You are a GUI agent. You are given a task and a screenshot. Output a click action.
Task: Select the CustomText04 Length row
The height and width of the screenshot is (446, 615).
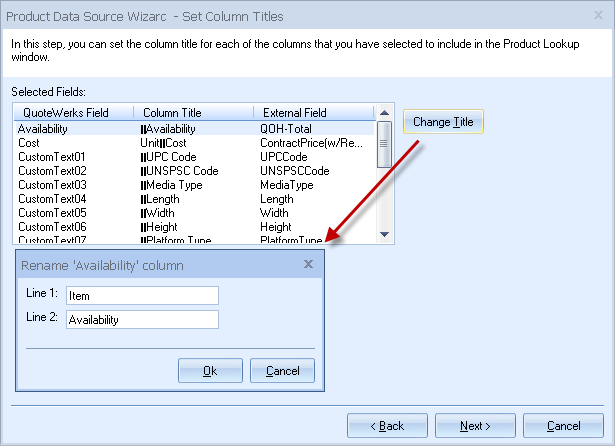pos(195,199)
